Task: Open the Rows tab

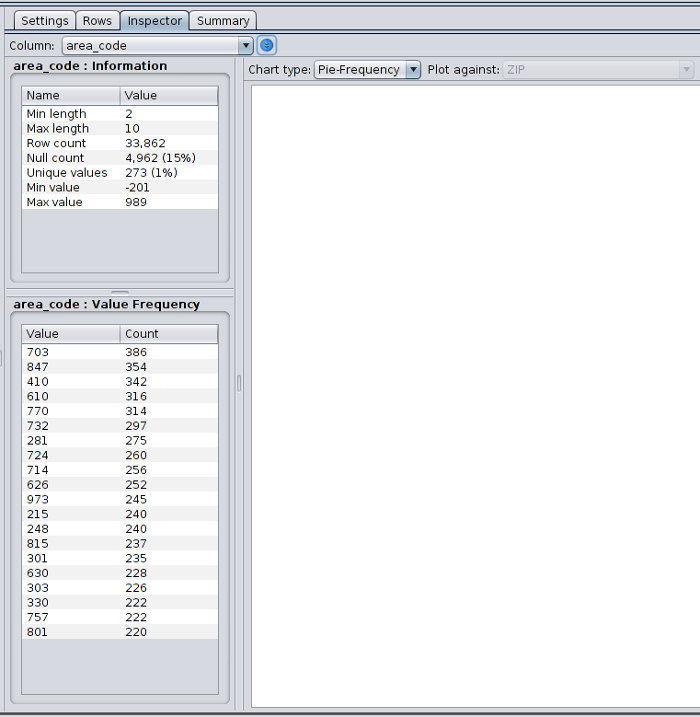Action: [97, 20]
